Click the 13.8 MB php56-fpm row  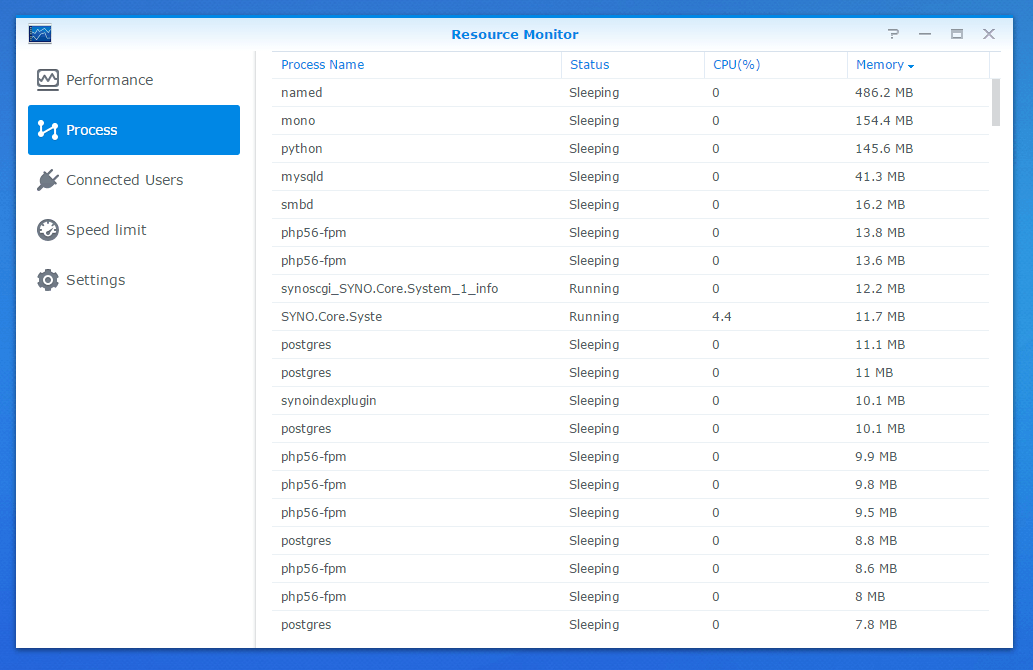[630, 233]
